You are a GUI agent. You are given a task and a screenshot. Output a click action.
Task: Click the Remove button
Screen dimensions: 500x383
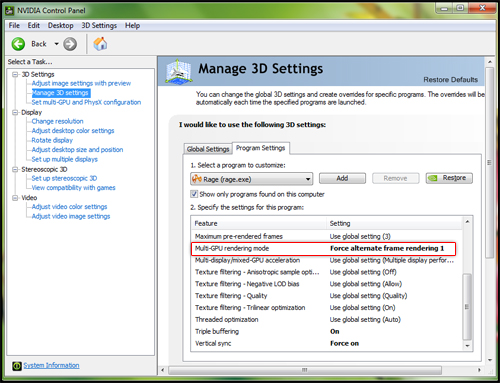point(396,178)
